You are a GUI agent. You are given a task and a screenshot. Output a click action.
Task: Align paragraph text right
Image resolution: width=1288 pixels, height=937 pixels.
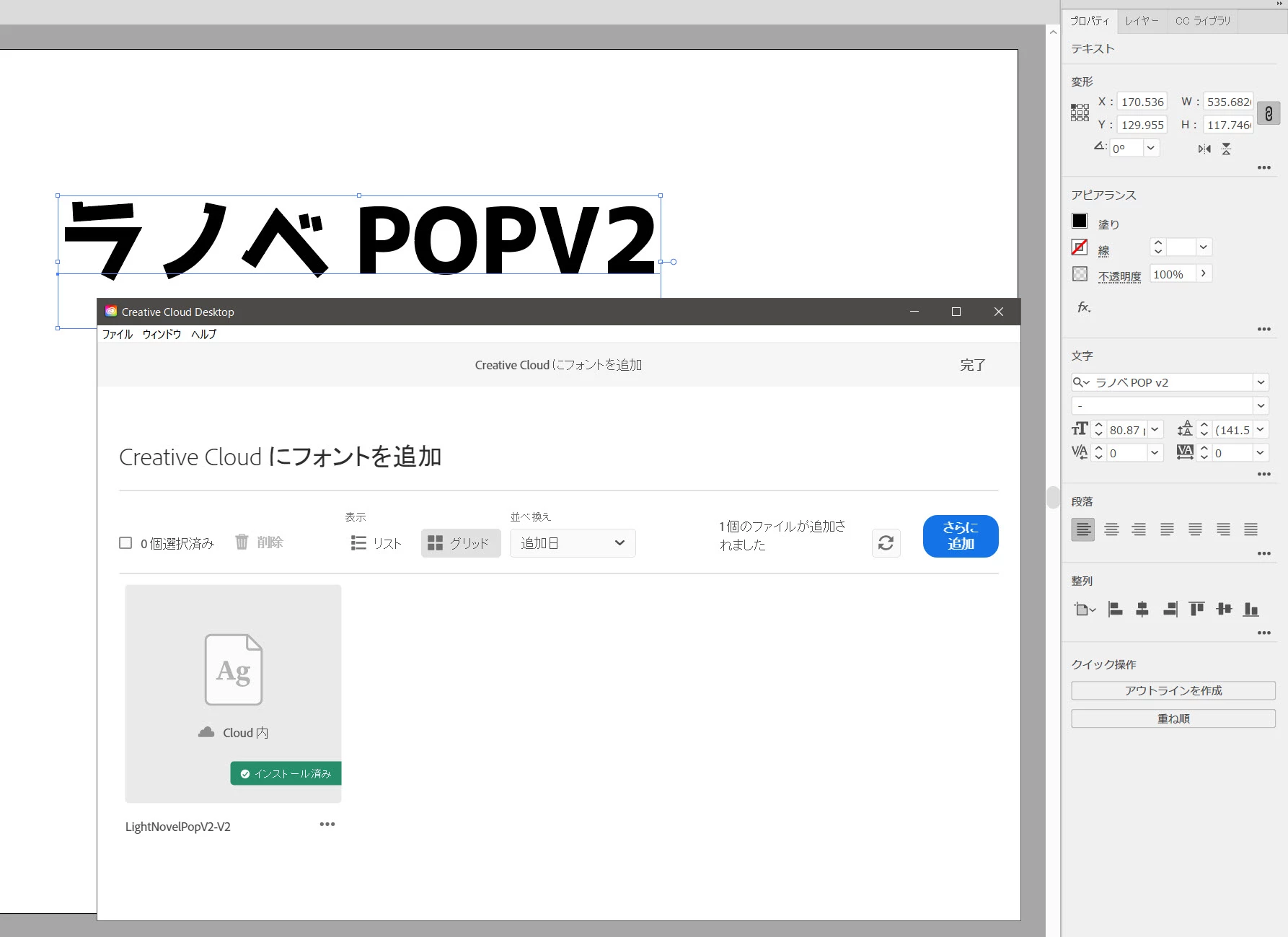1139,529
